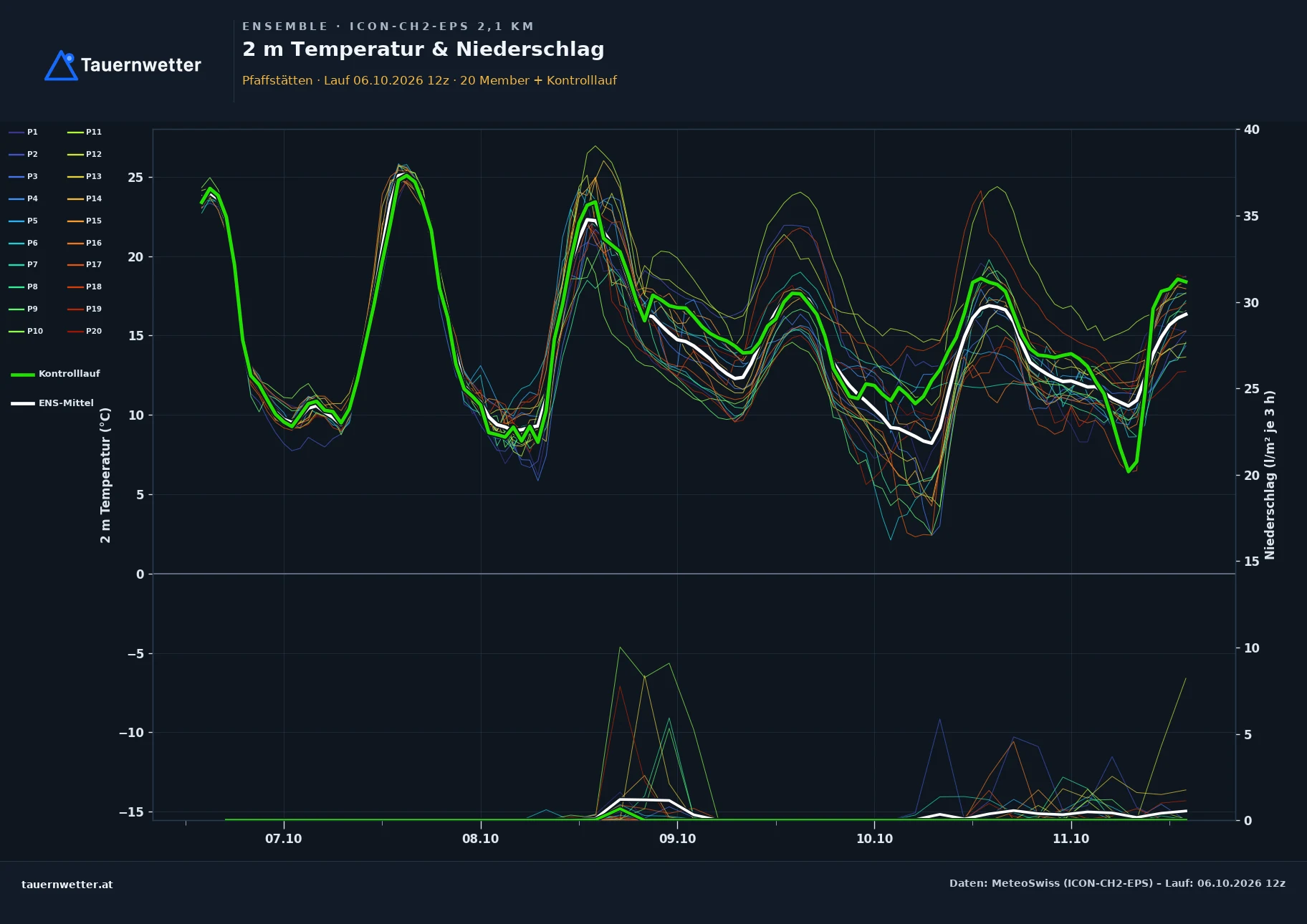1307x924 pixels.
Task: Click the 07.10 date axis label
Action: tap(284, 839)
